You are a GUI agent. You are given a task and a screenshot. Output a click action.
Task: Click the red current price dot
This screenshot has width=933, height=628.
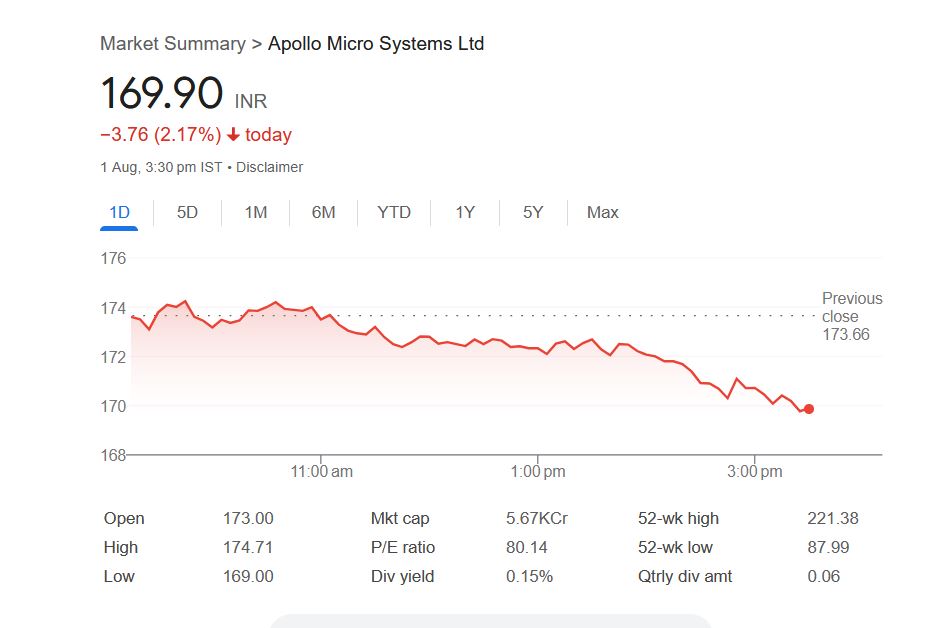809,409
